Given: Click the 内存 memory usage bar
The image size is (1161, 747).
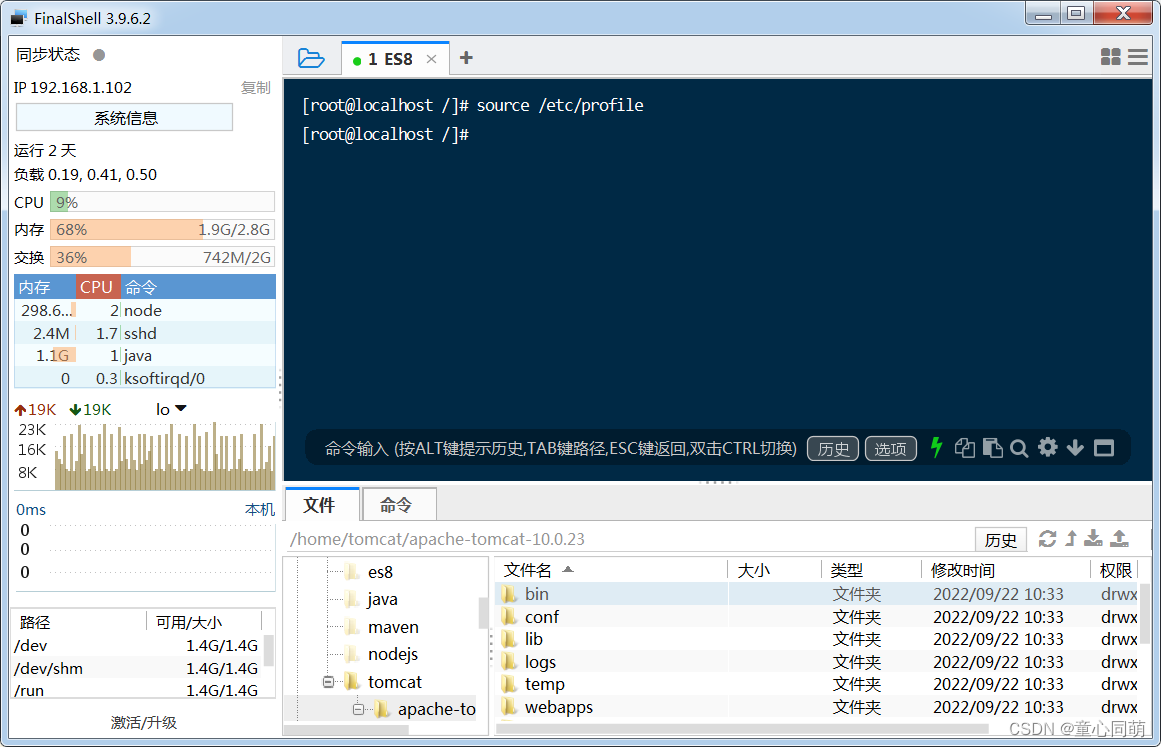Looking at the screenshot, I should coord(162,230).
